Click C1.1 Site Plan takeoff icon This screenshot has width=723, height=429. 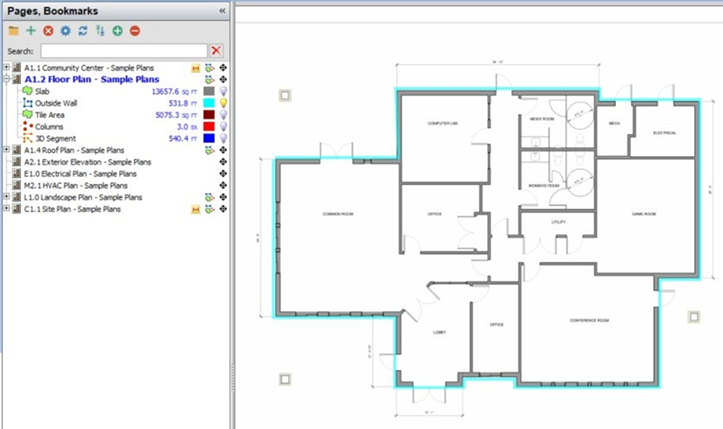click(209, 209)
